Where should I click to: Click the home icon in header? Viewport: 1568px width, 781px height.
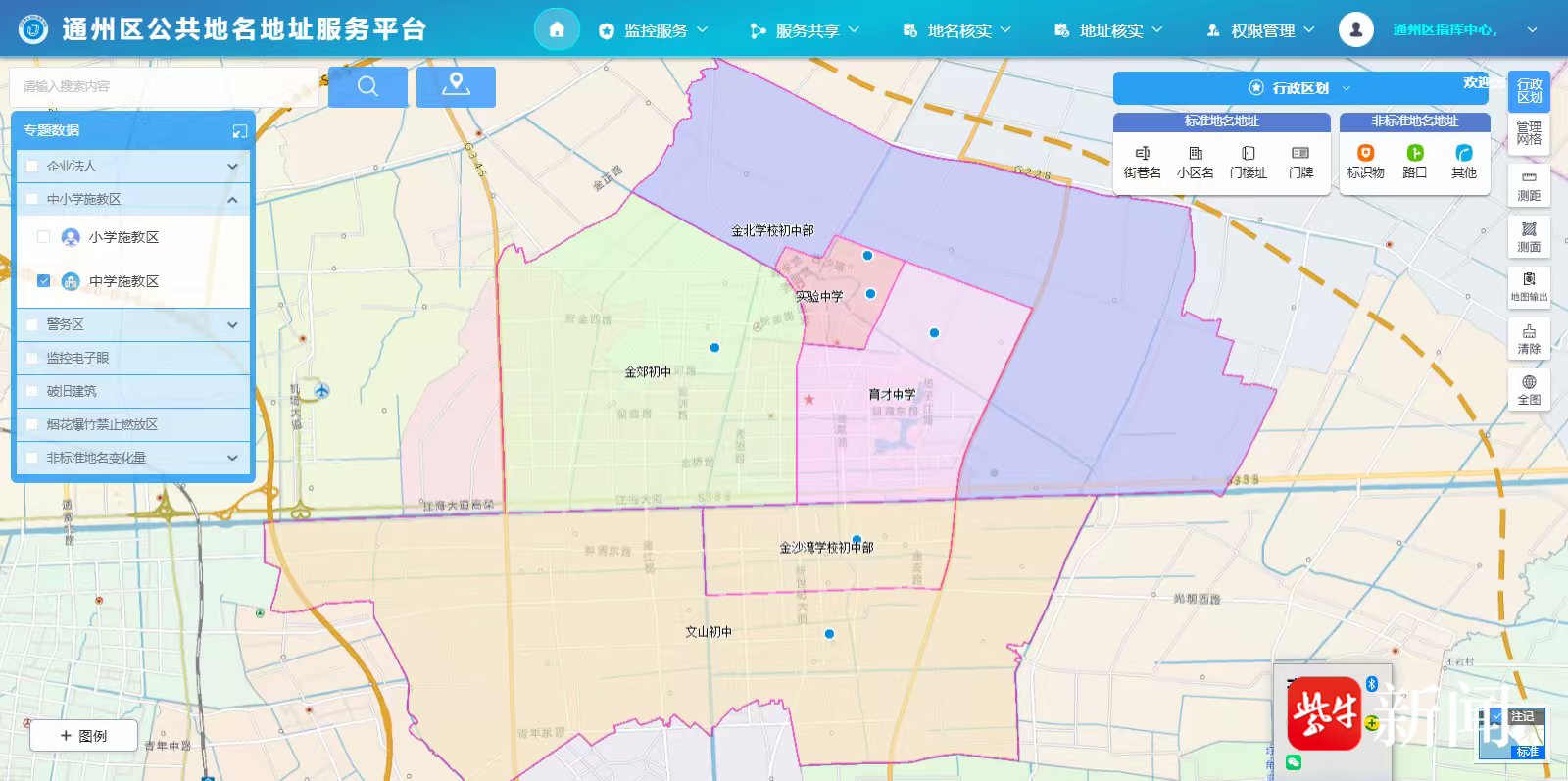pos(557,29)
